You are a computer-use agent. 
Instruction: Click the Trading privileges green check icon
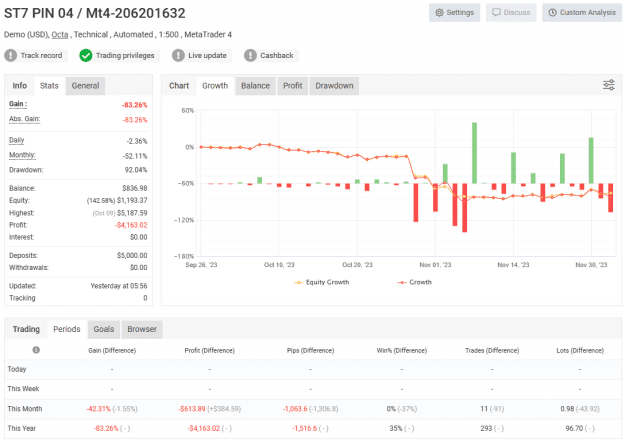tap(86, 55)
